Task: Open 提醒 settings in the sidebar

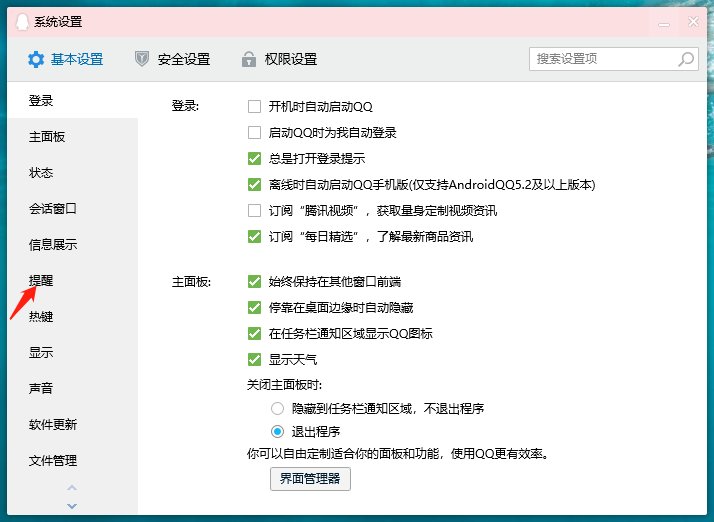Action: 72,280
